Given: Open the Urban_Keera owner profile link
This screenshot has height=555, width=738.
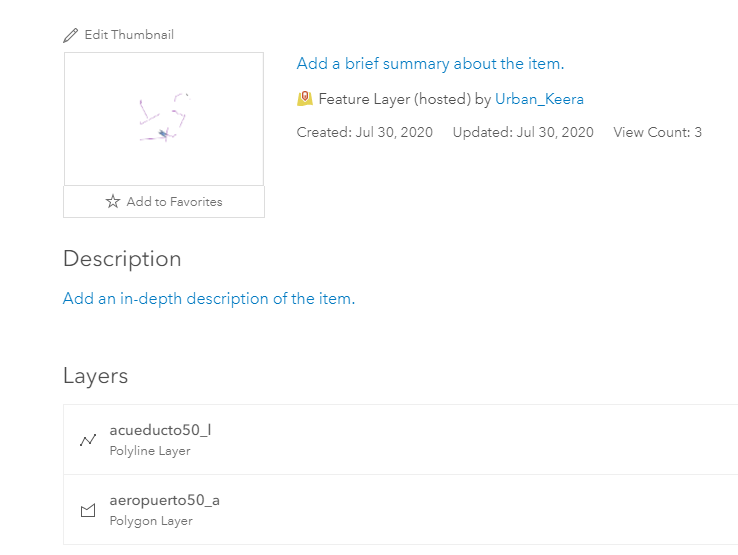Looking at the screenshot, I should (539, 99).
